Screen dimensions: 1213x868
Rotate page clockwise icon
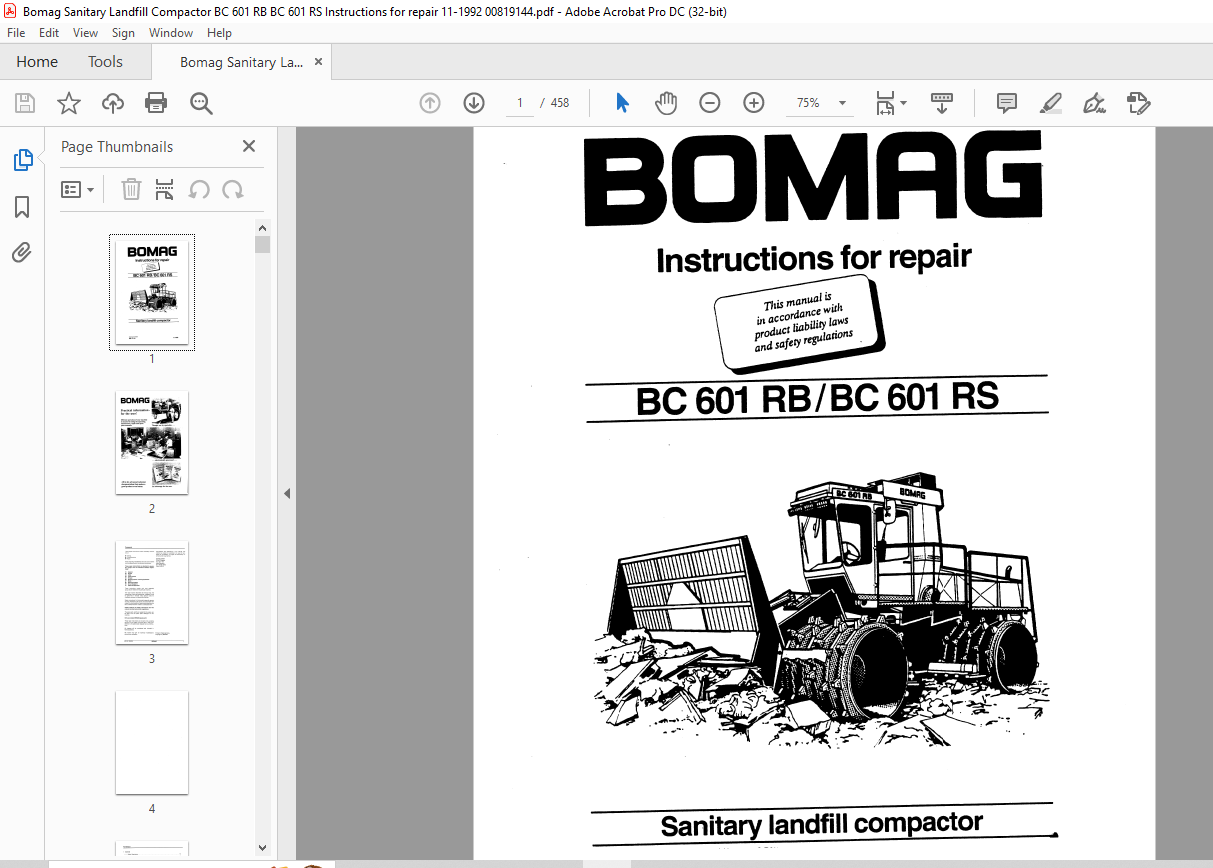[x=233, y=189]
